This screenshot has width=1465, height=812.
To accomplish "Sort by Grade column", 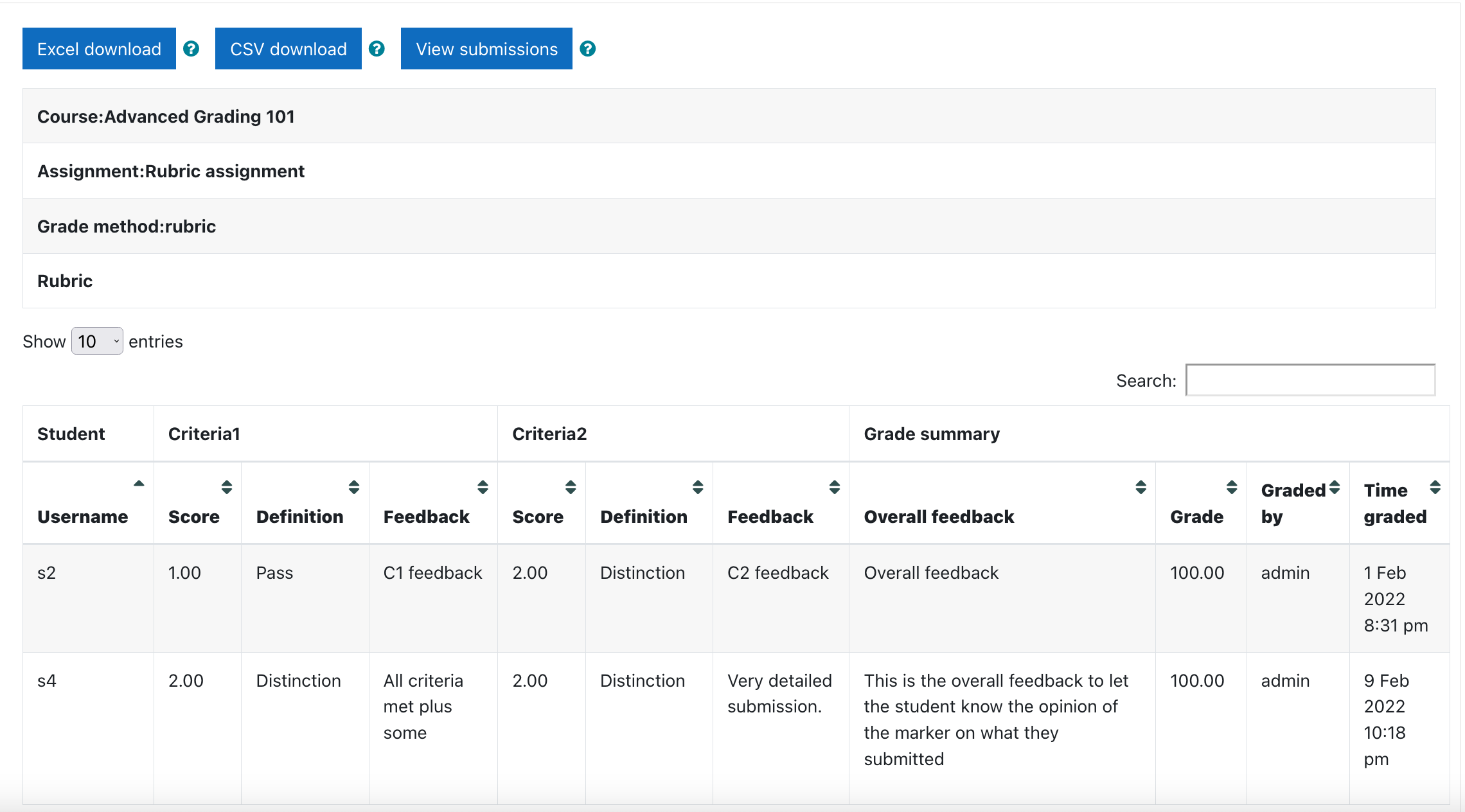I will coord(1232,487).
